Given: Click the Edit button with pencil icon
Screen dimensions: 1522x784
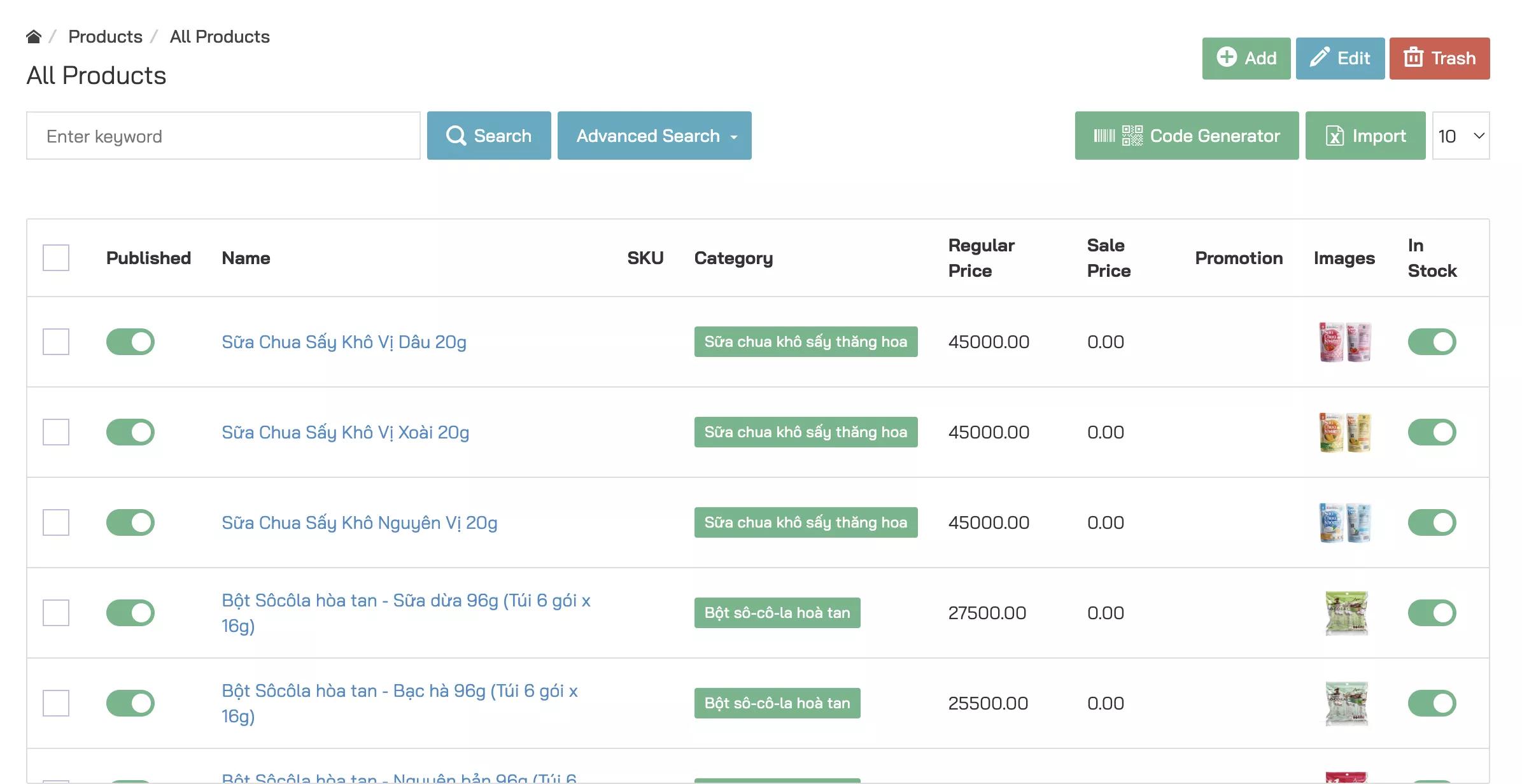Looking at the screenshot, I should (1339, 59).
